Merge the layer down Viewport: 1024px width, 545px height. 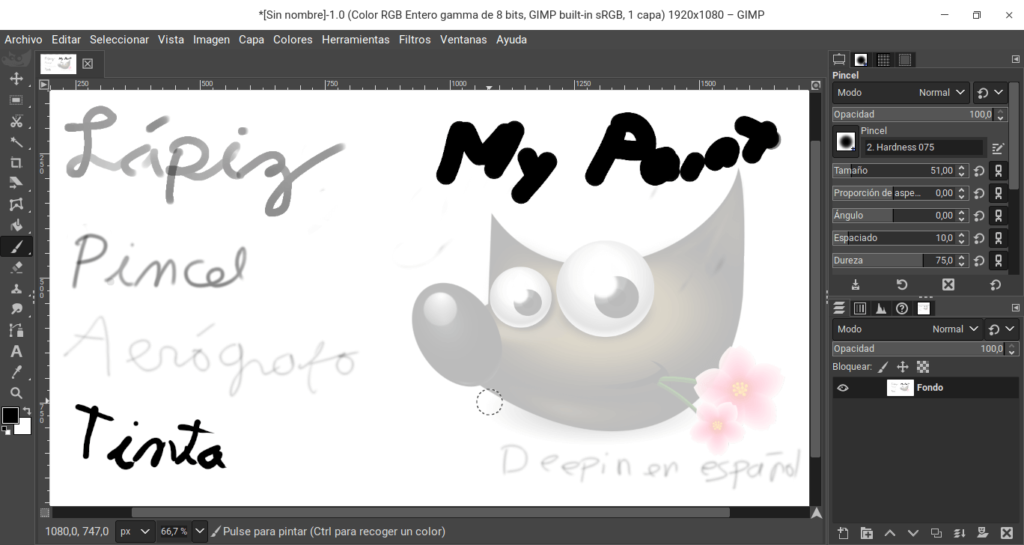959,533
